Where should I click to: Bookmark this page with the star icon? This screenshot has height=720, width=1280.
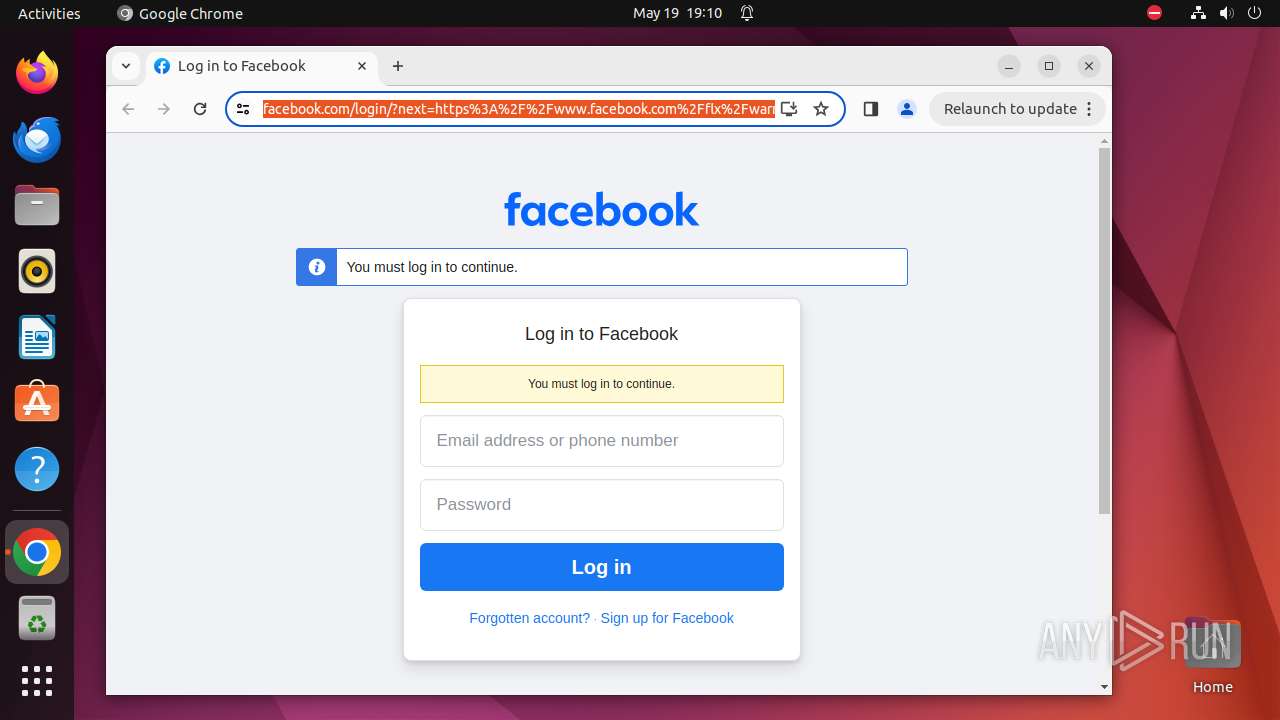(821, 109)
